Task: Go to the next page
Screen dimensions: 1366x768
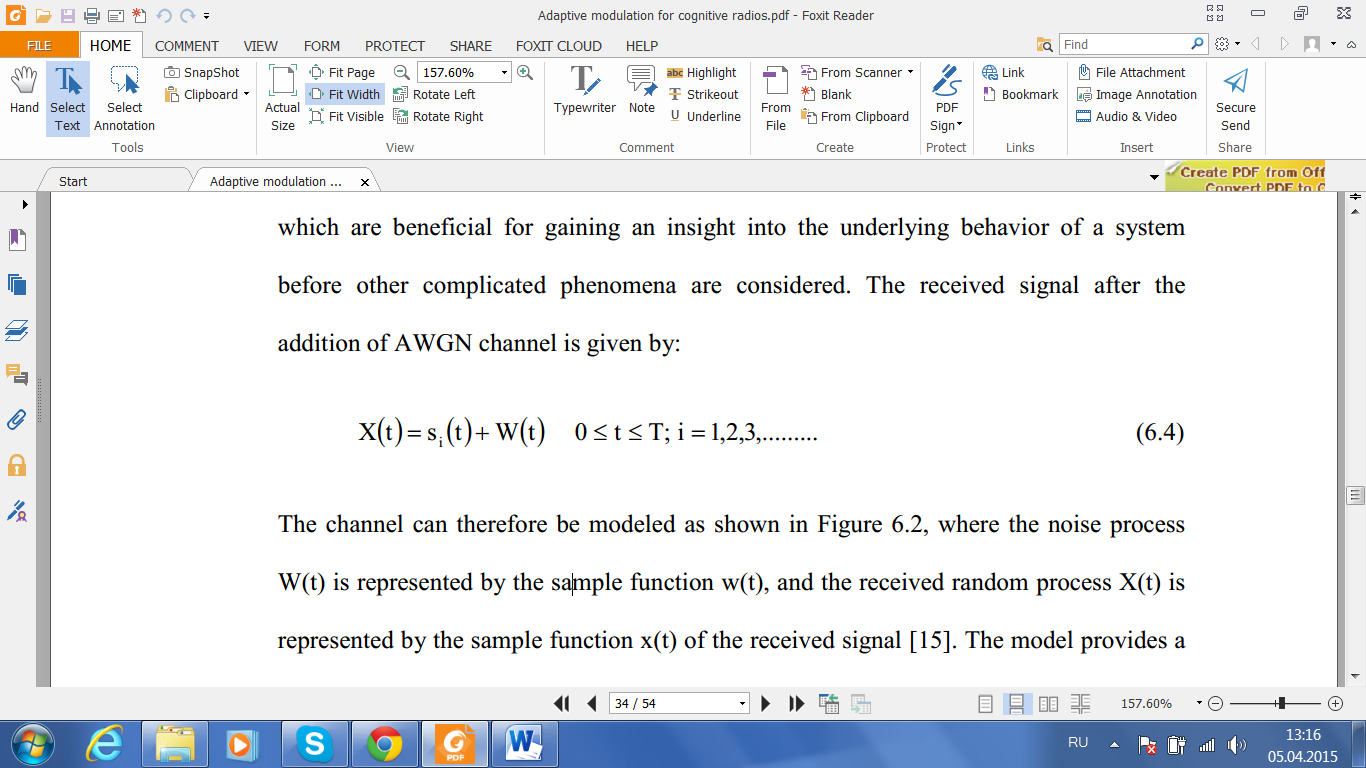Action: [766, 703]
